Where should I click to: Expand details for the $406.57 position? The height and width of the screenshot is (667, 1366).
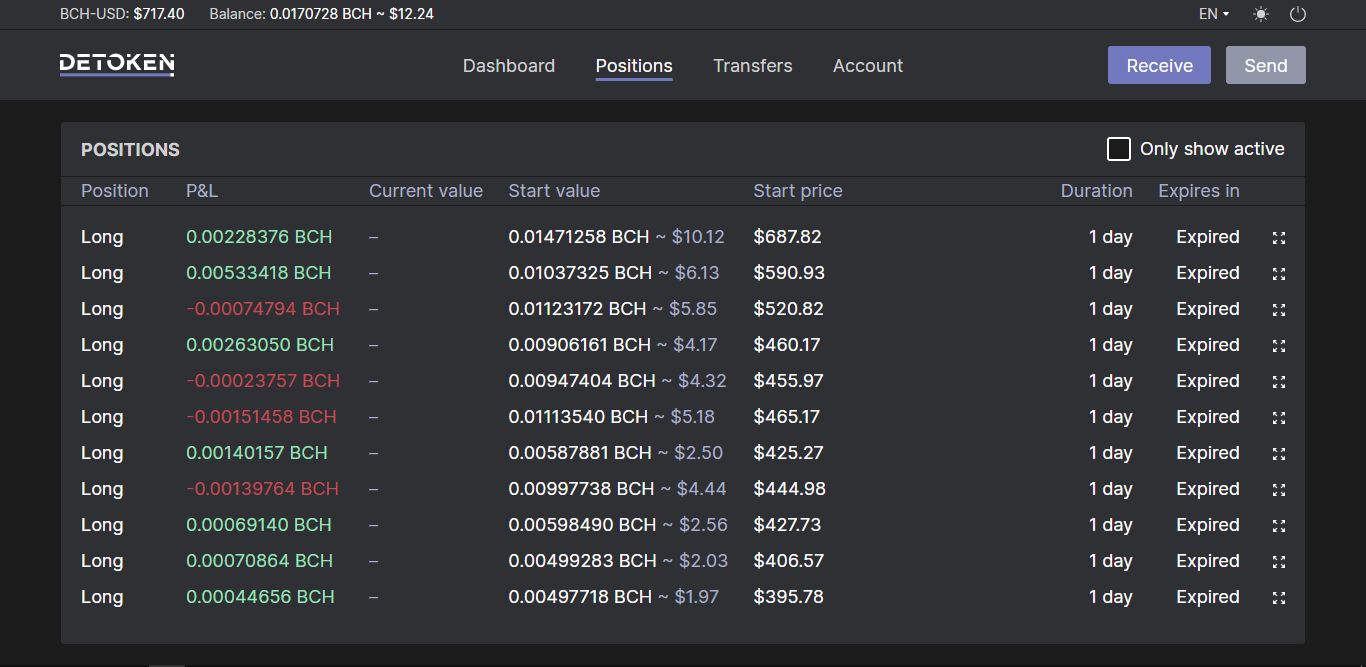[1278, 562]
